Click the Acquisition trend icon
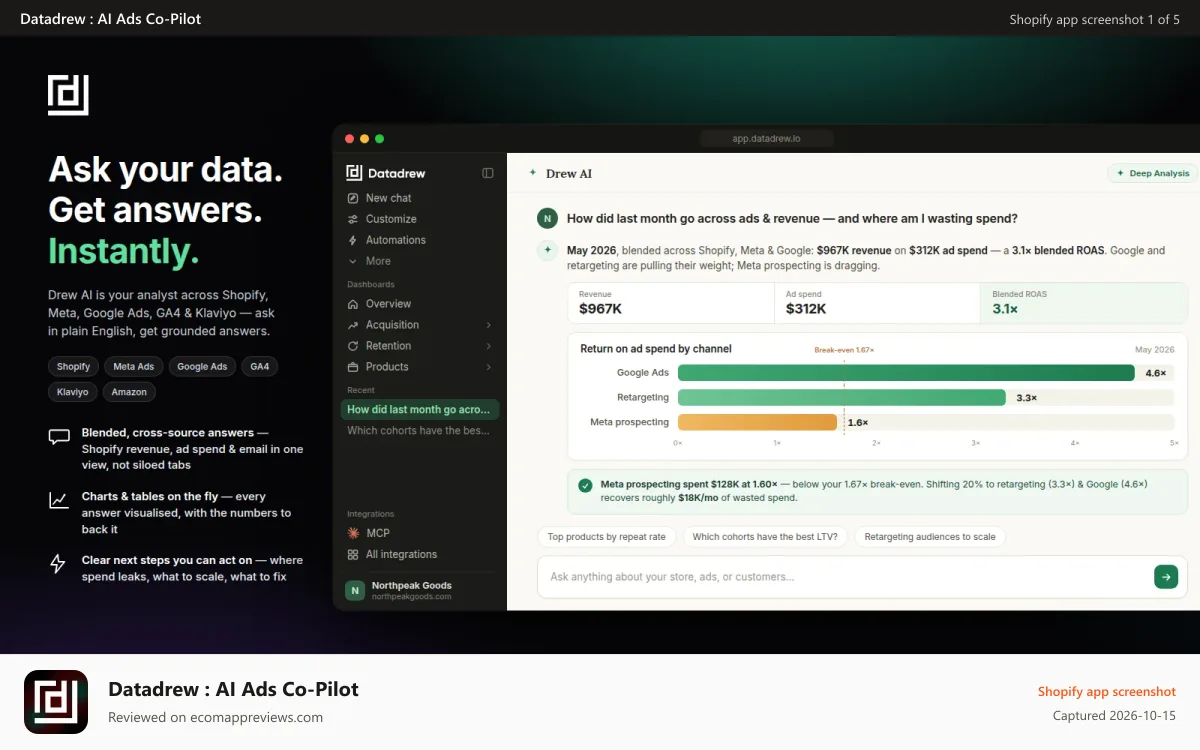Screen dimensions: 1200x750 (353, 325)
